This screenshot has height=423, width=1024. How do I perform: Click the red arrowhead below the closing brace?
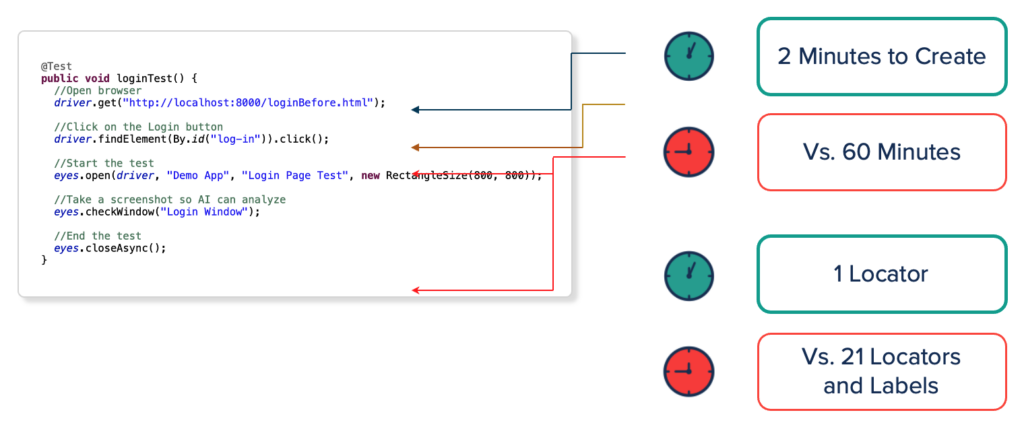pos(416,291)
